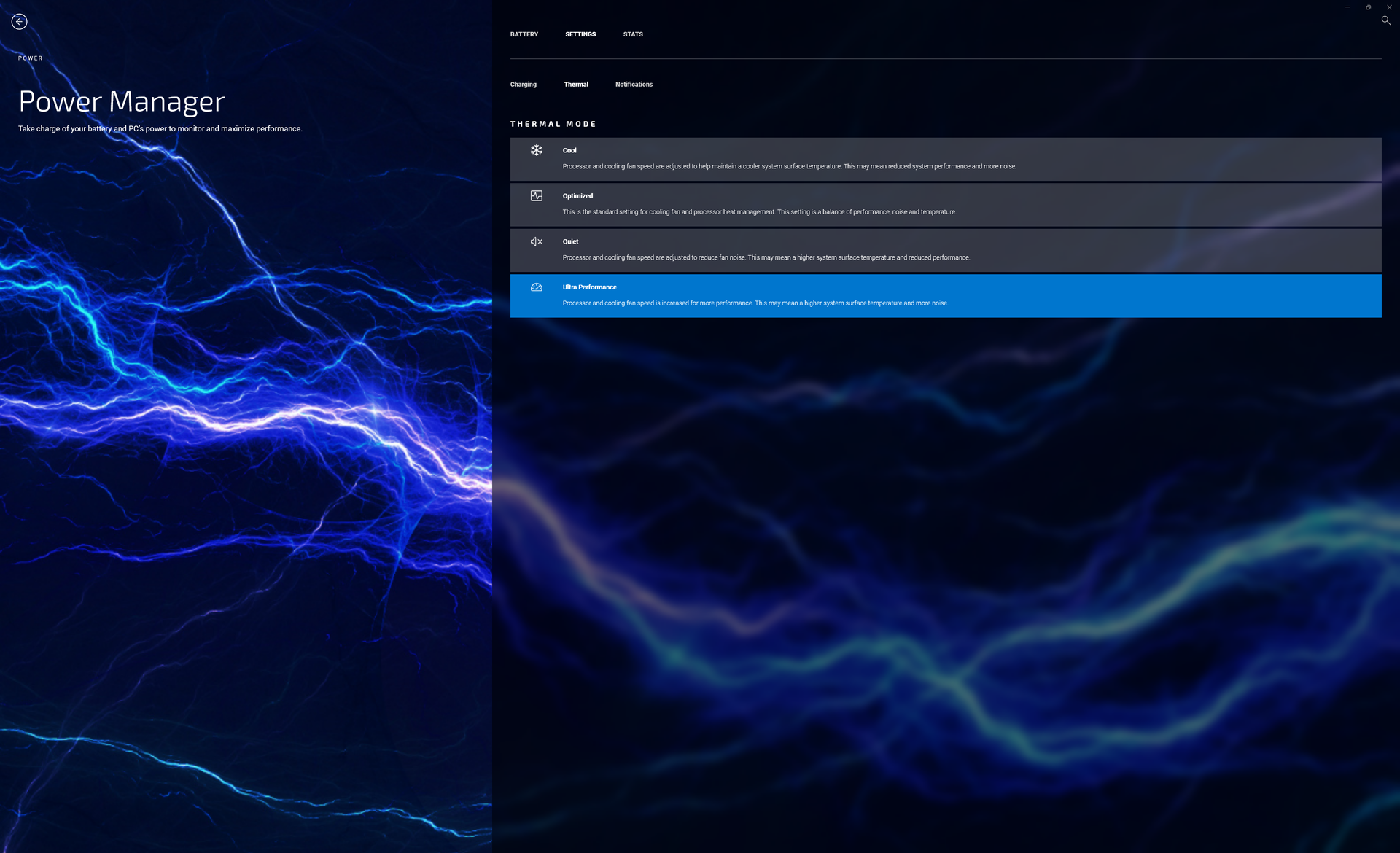Select the Ultra Performance mode title
The height and width of the screenshot is (853, 1400).
[589, 287]
